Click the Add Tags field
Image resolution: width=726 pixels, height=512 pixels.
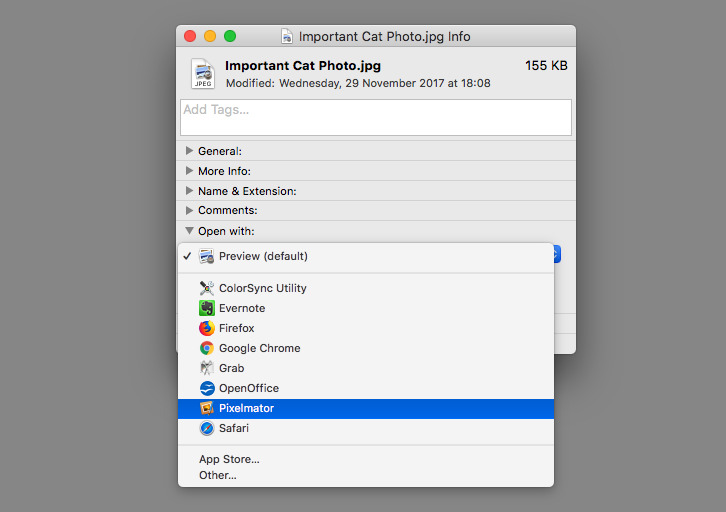tap(376, 117)
